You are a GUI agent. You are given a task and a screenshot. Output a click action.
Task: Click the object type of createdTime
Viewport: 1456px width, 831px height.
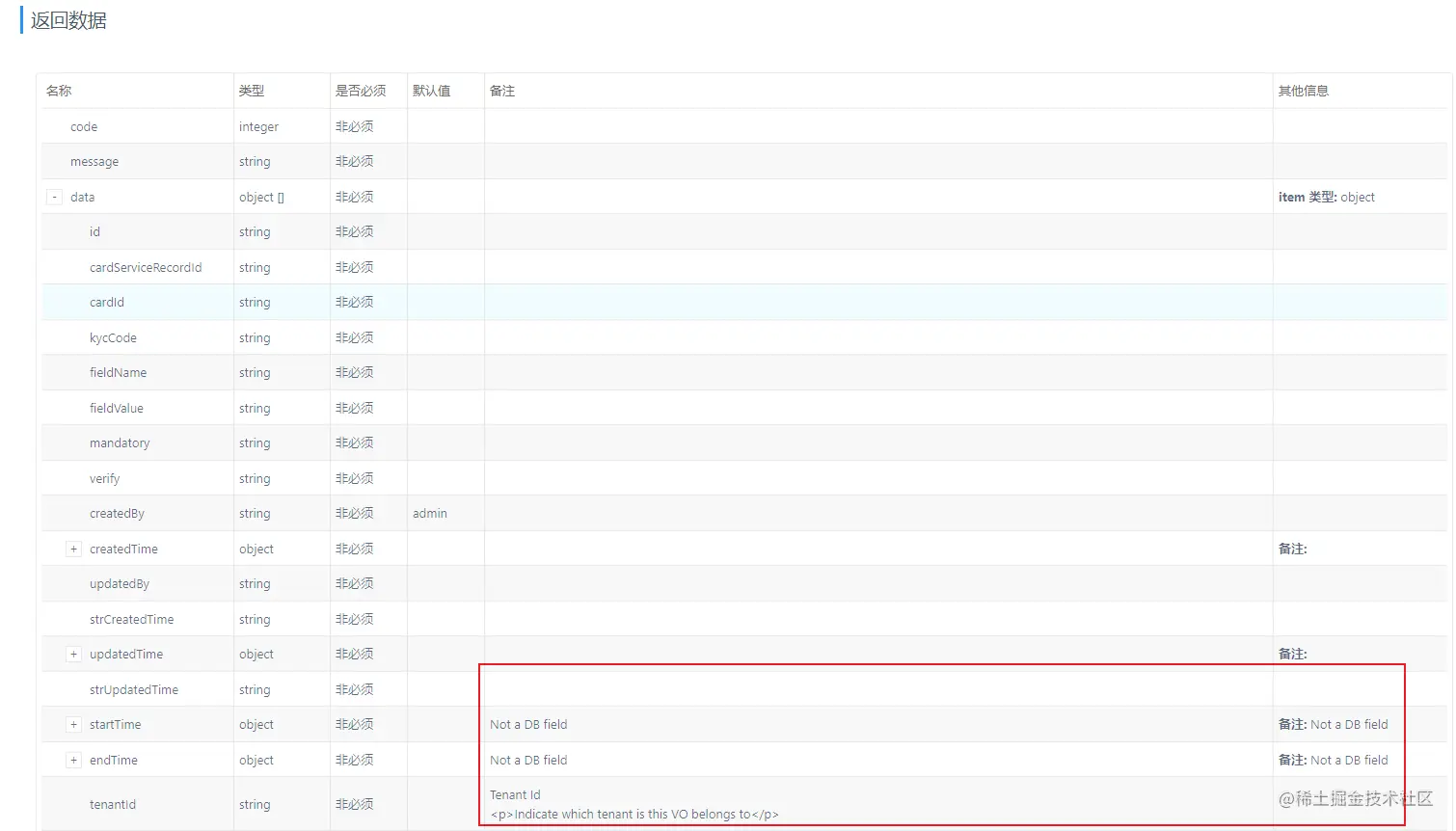pos(256,549)
